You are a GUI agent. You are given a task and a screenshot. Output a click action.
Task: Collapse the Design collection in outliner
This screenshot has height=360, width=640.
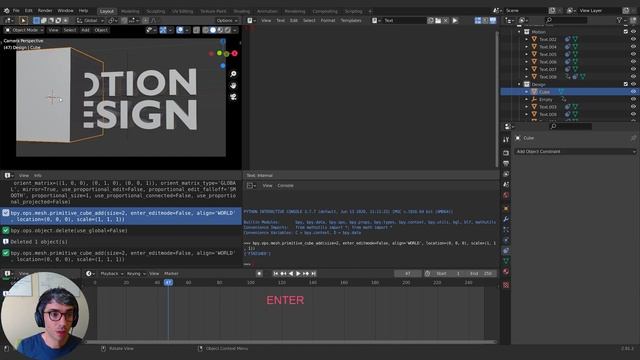pyautogui.click(x=519, y=84)
